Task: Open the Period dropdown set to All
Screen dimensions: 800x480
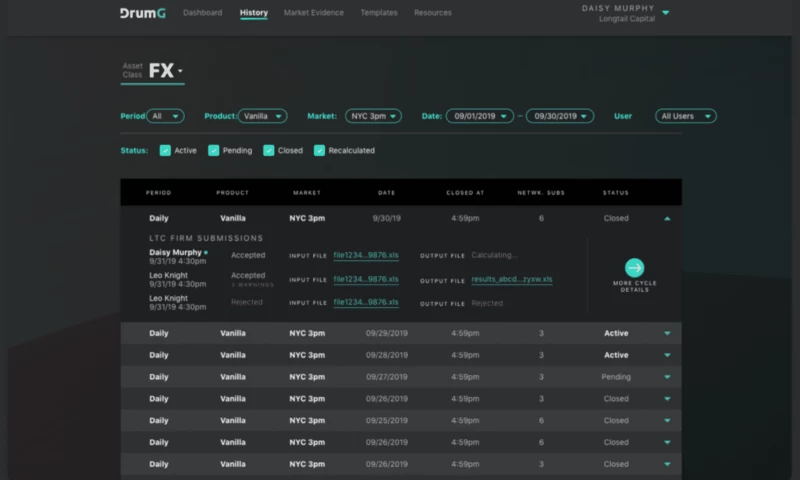Action: 165,116
